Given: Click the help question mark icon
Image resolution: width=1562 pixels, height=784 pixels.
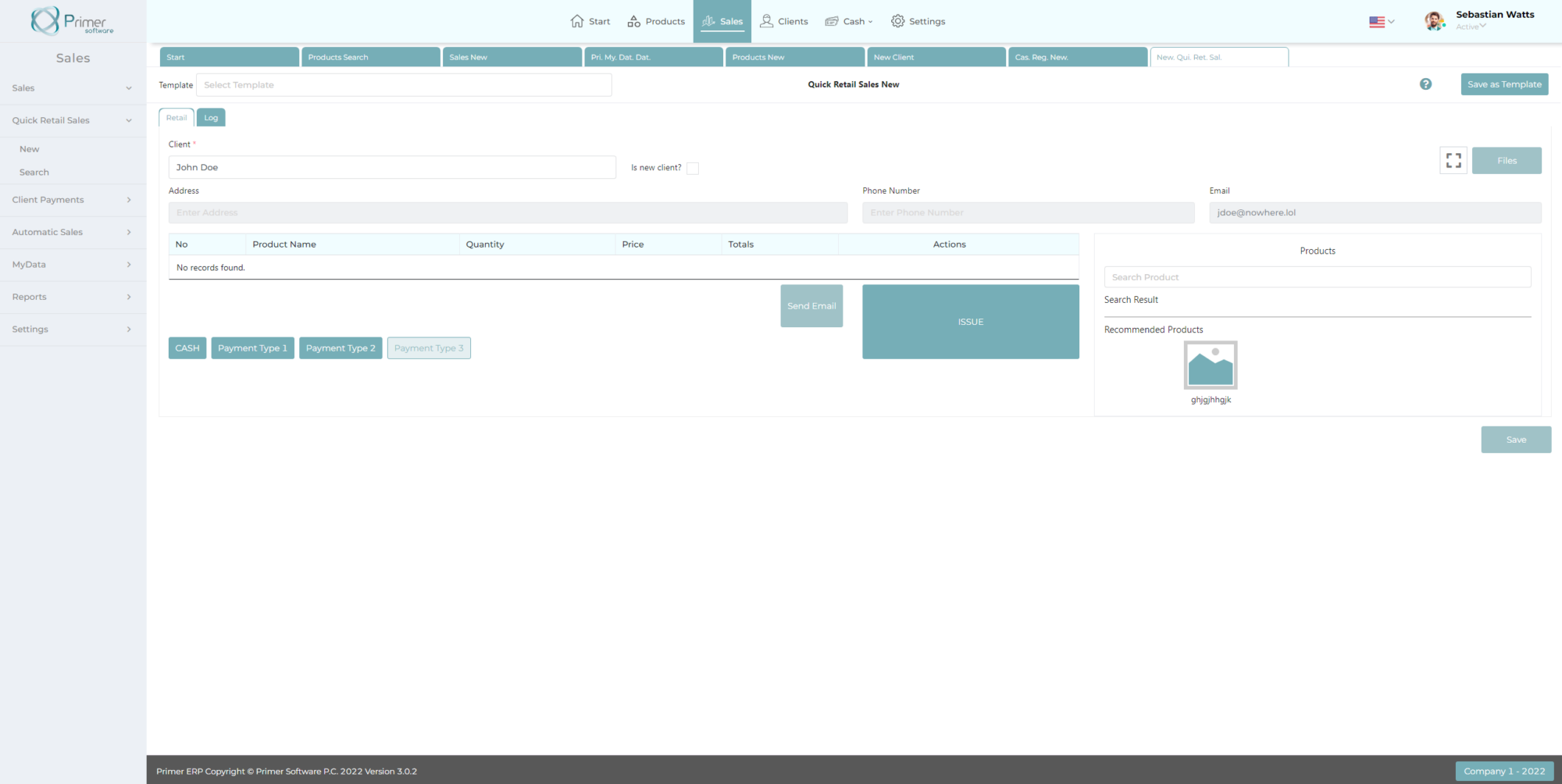Looking at the screenshot, I should pyautogui.click(x=1425, y=84).
